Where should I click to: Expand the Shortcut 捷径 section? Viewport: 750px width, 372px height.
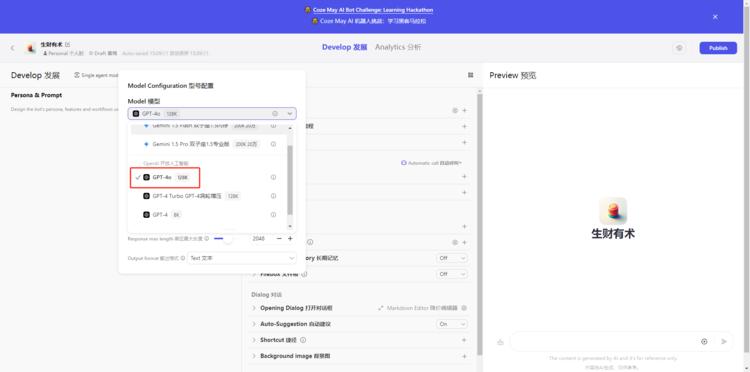[254, 340]
